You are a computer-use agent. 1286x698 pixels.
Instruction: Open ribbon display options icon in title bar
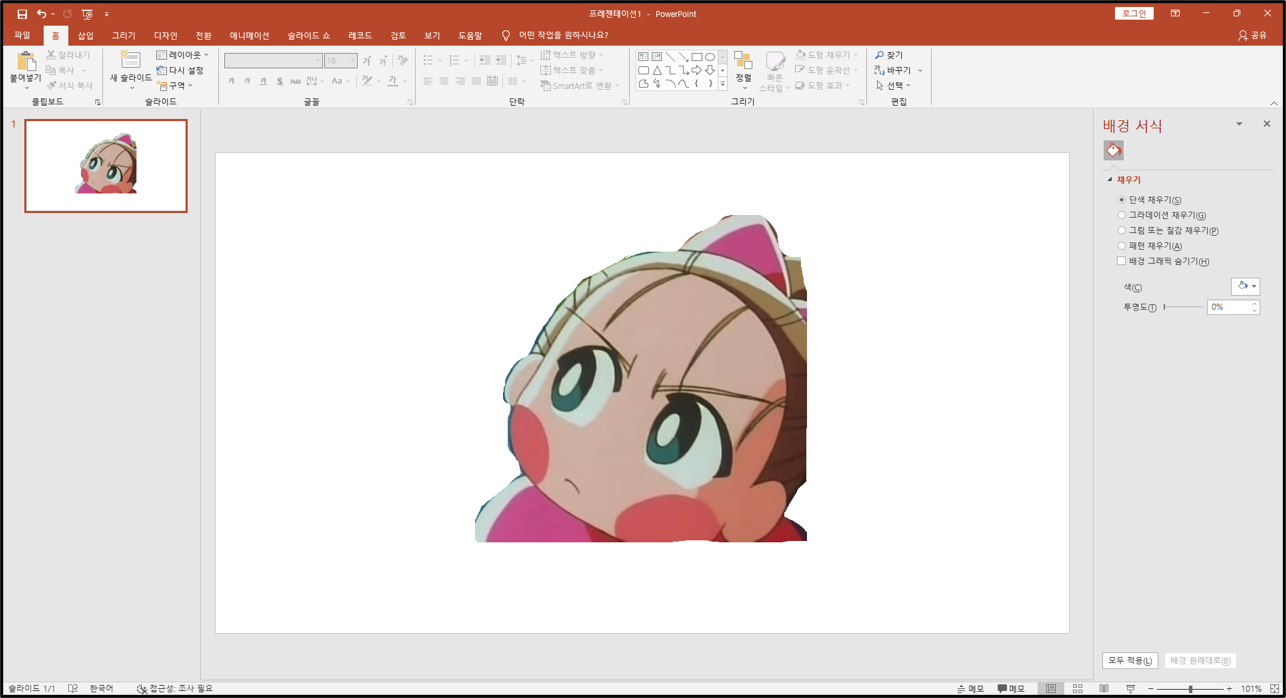click(1175, 14)
